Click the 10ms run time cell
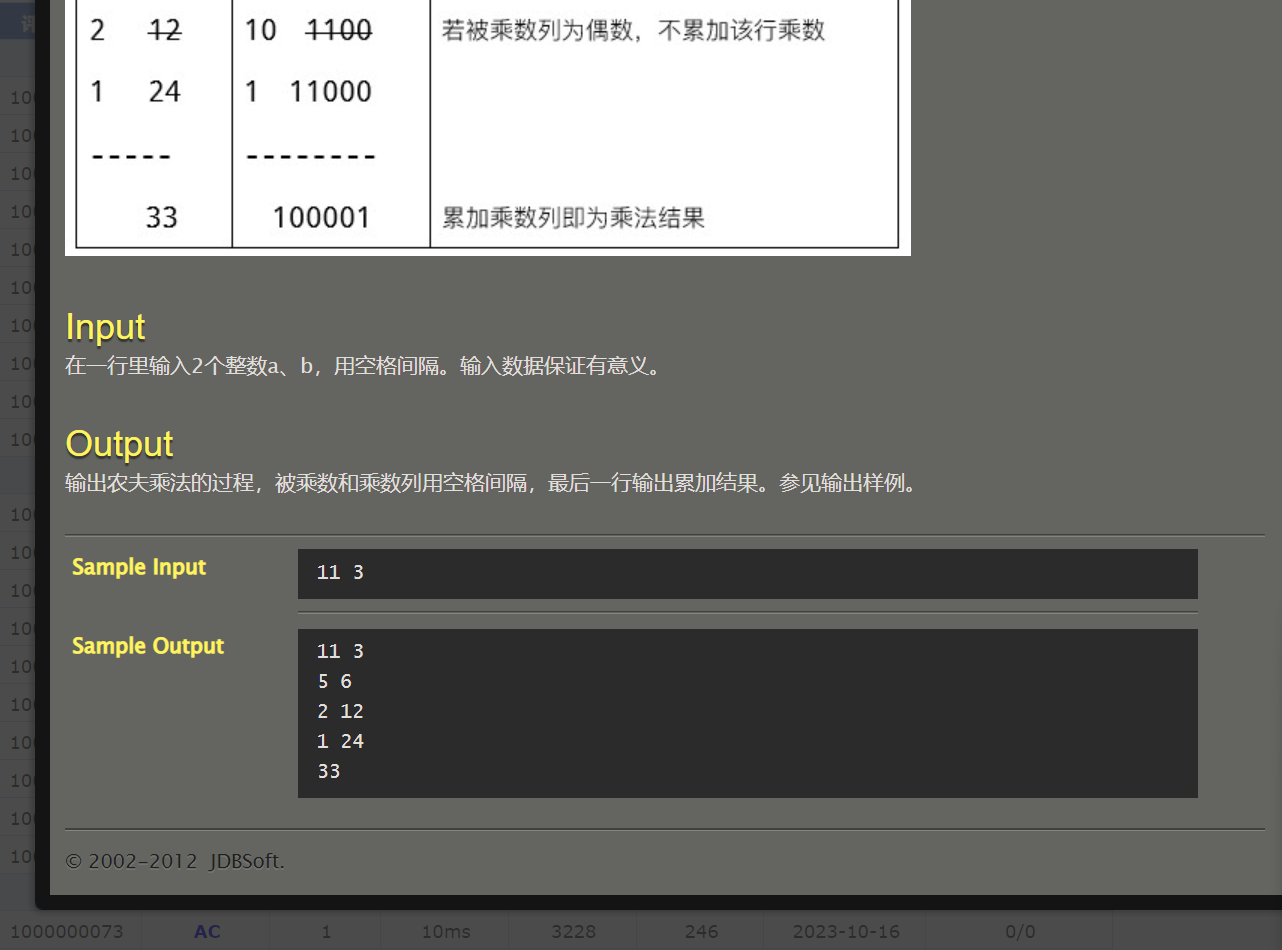 445,931
